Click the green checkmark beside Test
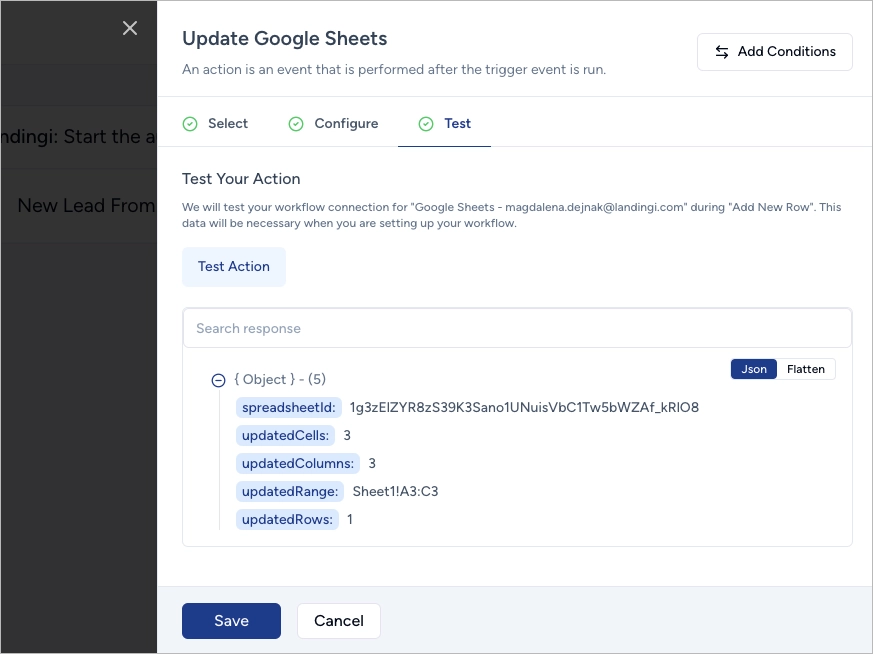 coord(426,124)
